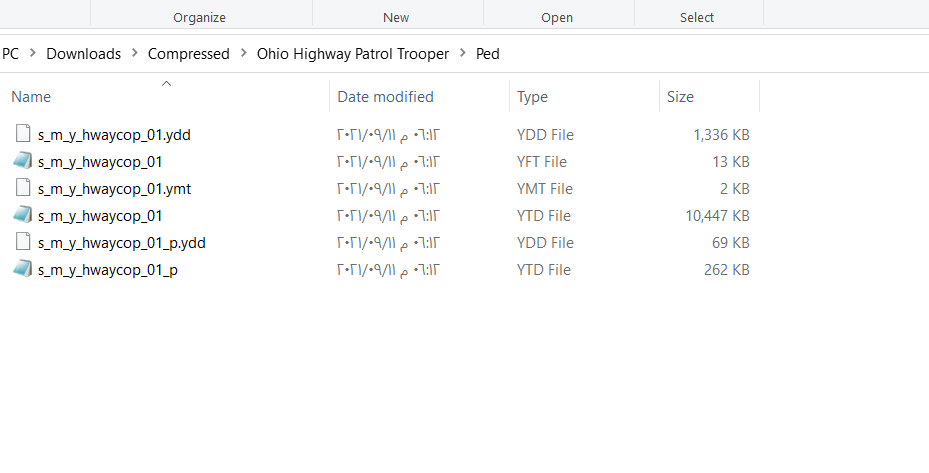This screenshot has width=929, height=473.
Task: Expand the chevron after Compressed in the breadcrumb
Action: coord(243,54)
